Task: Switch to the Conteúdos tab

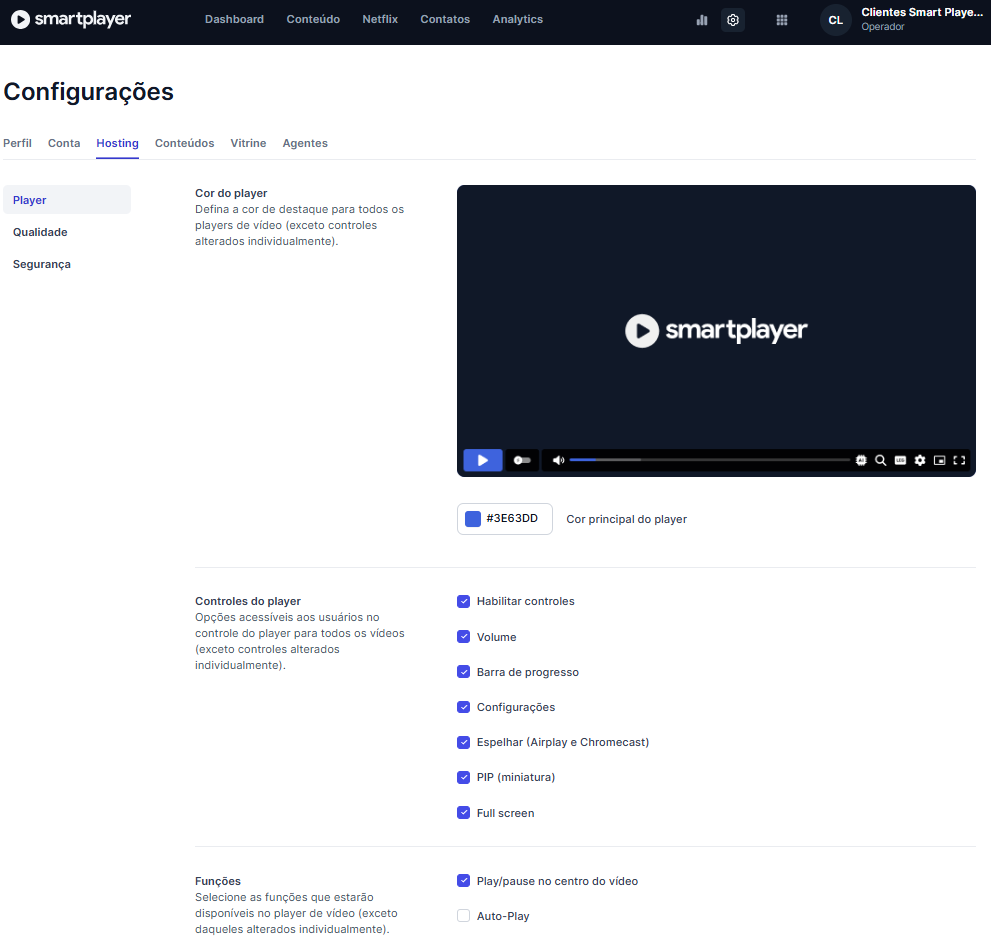Action: pyautogui.click(x=185, y=143)
